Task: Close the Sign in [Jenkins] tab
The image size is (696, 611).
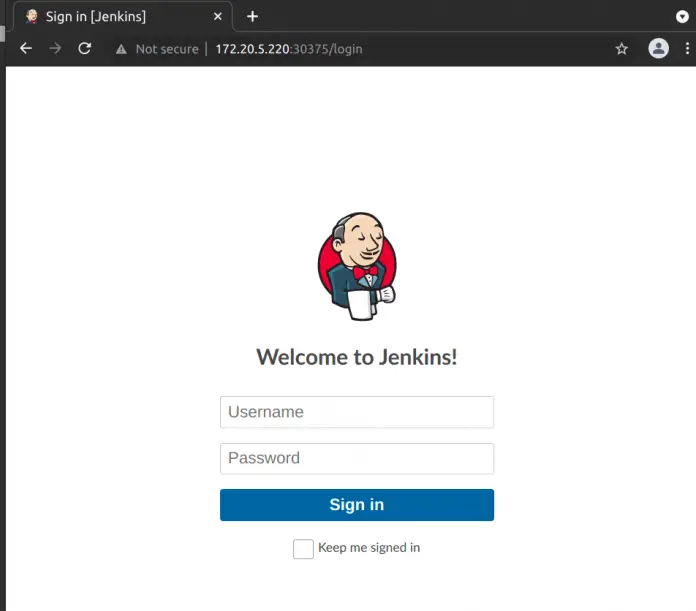Action: tap(218, 17)
